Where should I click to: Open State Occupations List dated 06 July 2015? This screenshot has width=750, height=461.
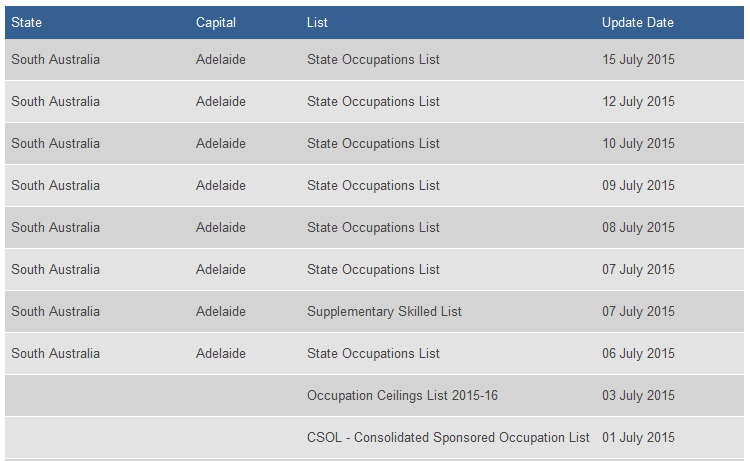(373, 353)
